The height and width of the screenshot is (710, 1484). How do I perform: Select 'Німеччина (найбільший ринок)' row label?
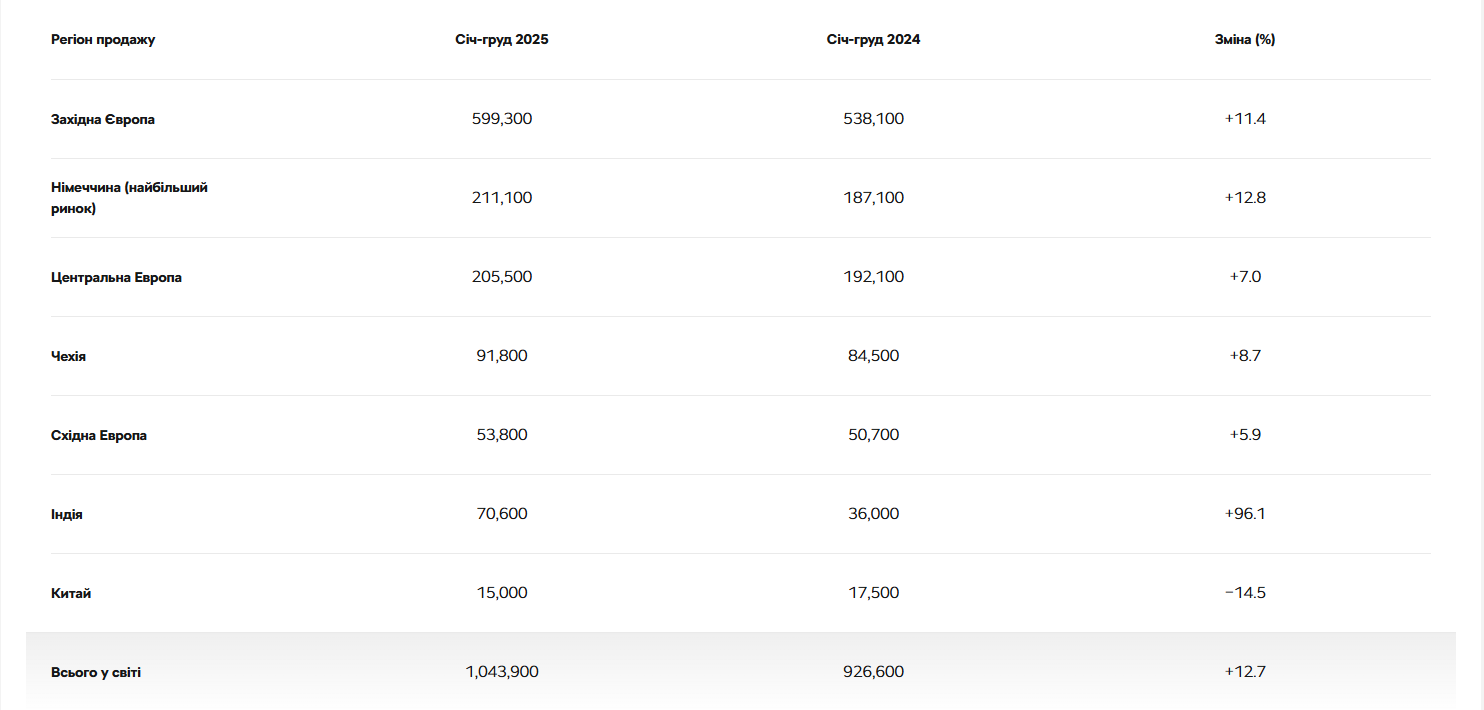(129, 198)
